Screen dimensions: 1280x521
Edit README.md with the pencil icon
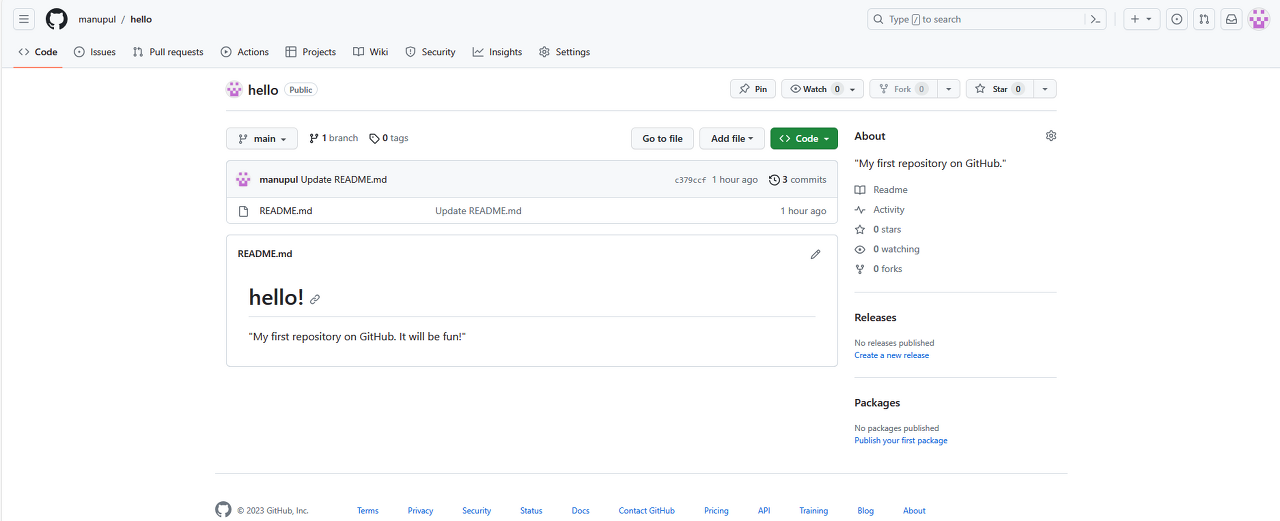816,254
